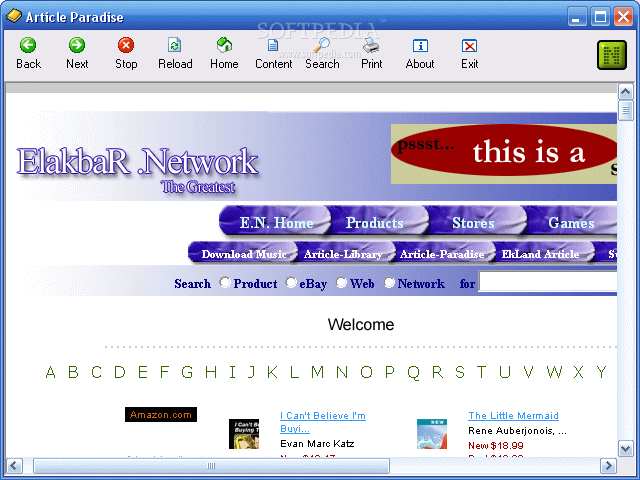Jump to letter U in the index
Screen dimensions: 640x480
click(505, 372)
